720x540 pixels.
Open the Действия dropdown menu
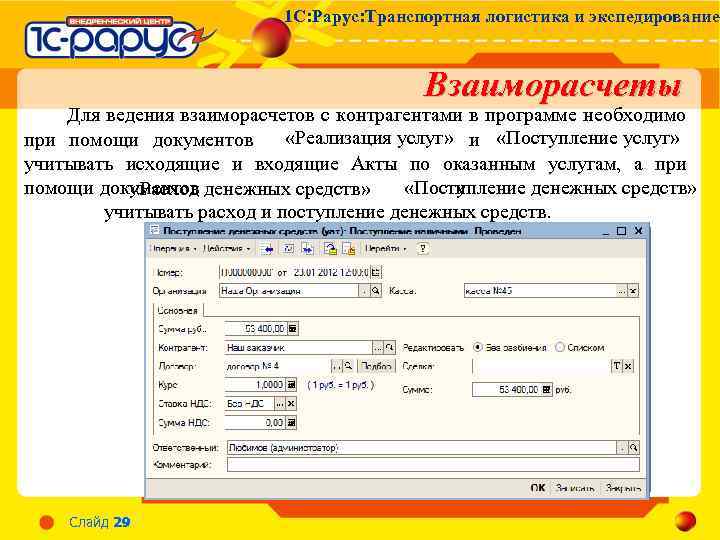[226, 248]
